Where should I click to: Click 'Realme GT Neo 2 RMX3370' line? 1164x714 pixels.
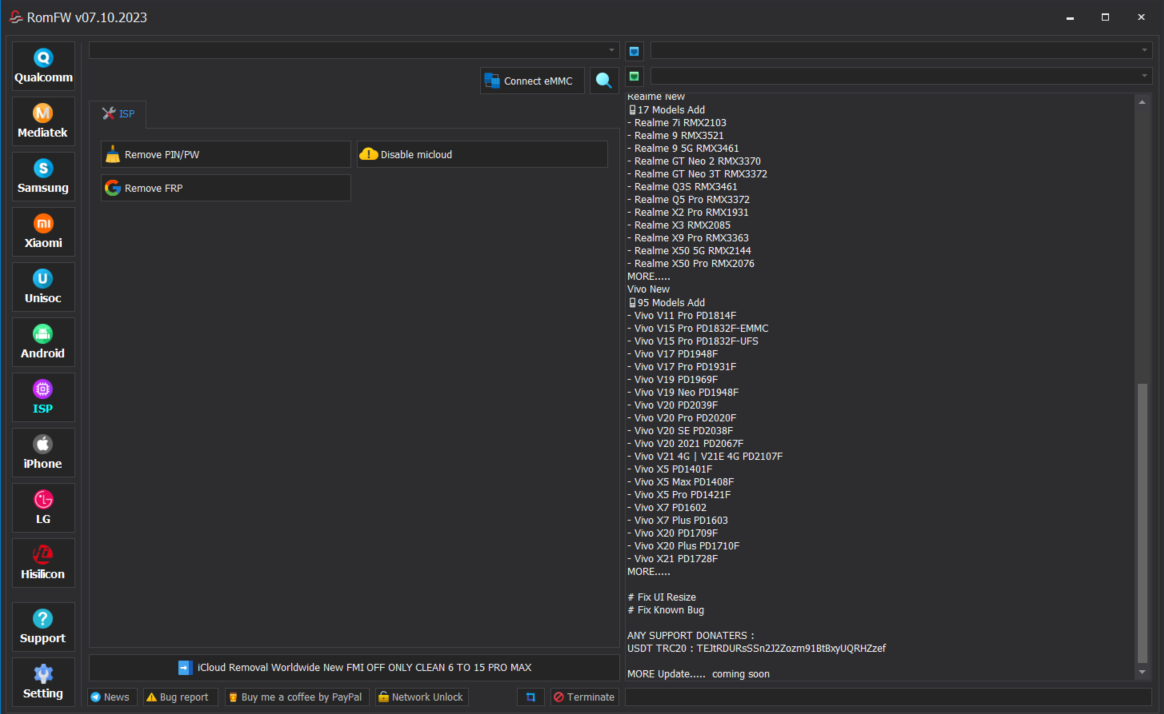tap(694, 161)
